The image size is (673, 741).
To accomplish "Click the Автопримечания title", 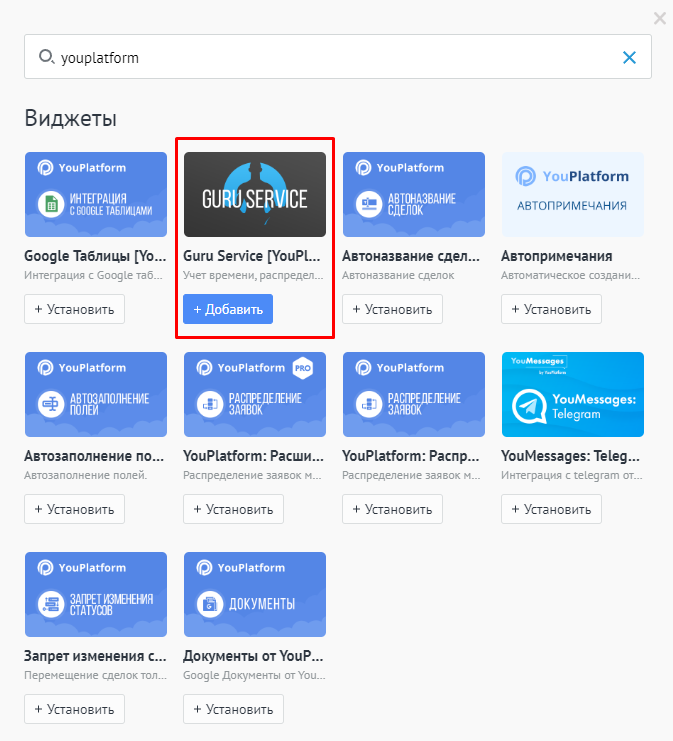I will [556, 256].
